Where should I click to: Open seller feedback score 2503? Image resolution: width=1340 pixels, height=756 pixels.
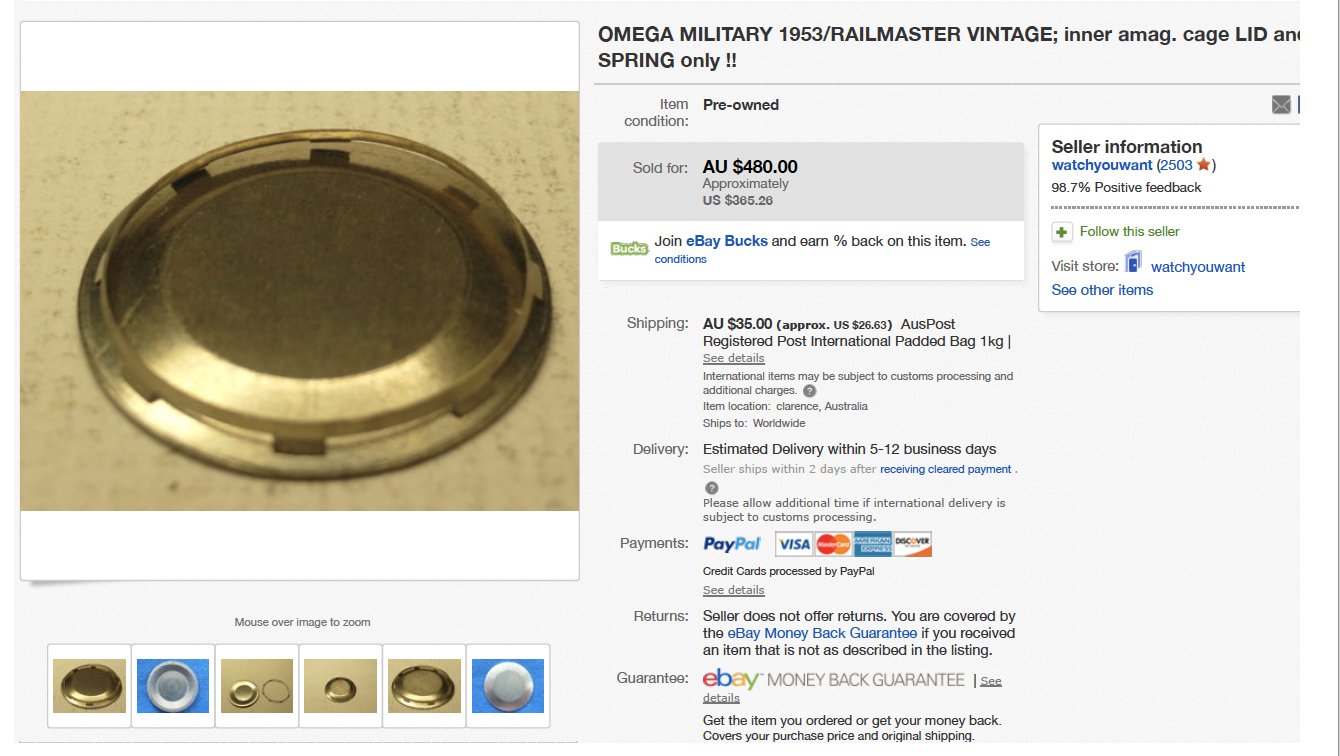(1175, 165)
